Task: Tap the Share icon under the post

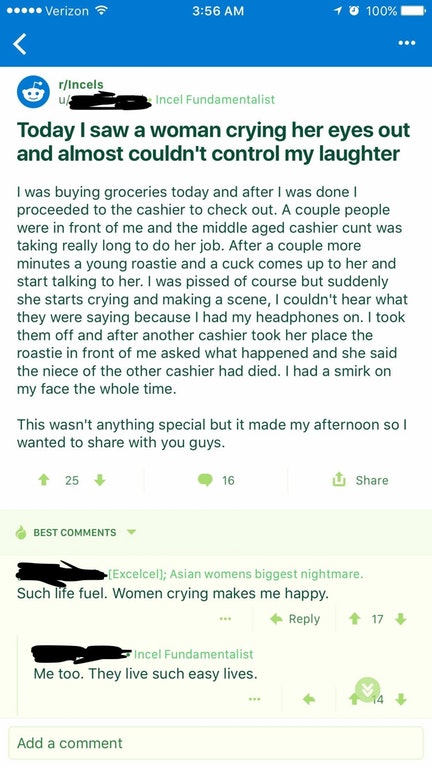Action: [x=338, y=480]
